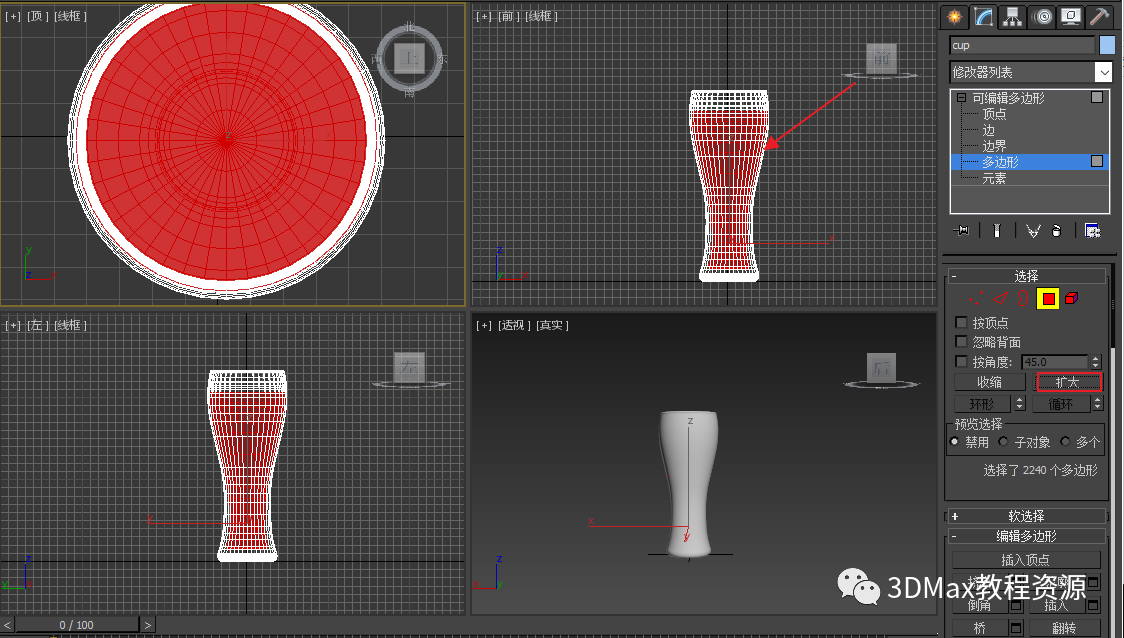Open the [真实] shading menu
Screen dimensions: 1124x638
coord(552,325)
